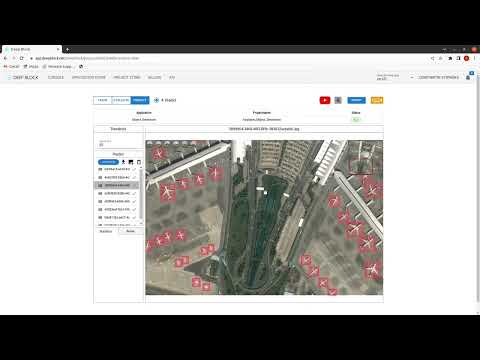
Task: Click the dark-outlined bounding box on satellite image
Action: point(360,166)
